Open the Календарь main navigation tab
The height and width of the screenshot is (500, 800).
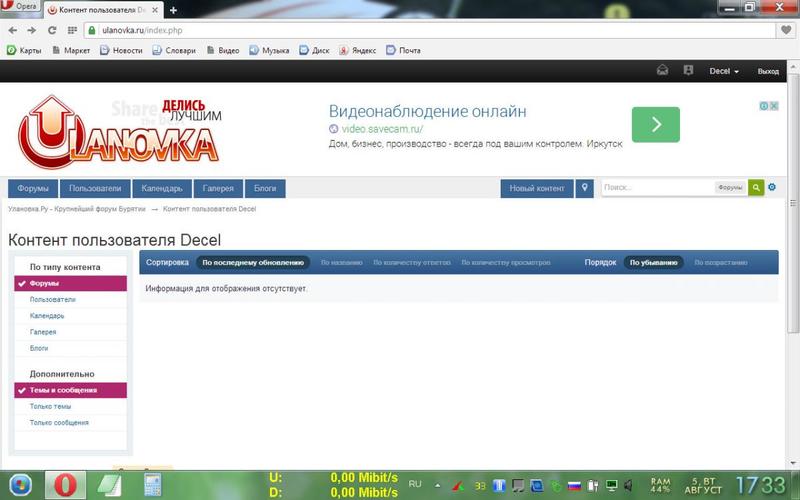pyautogui.click(x=162, y=188)
